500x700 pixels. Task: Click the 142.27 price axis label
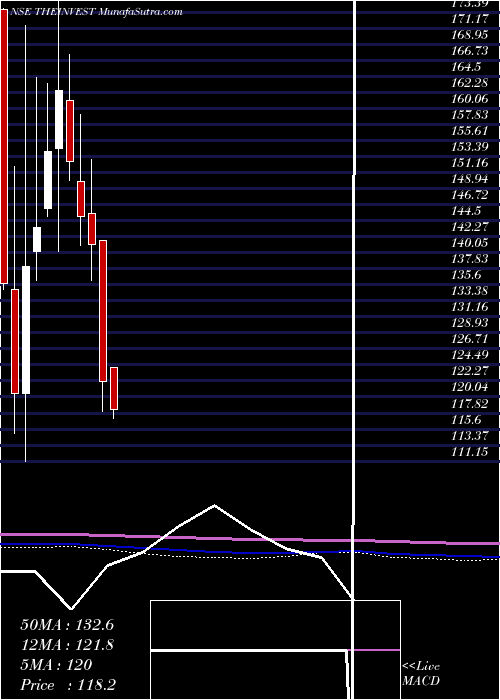(469, 227)
